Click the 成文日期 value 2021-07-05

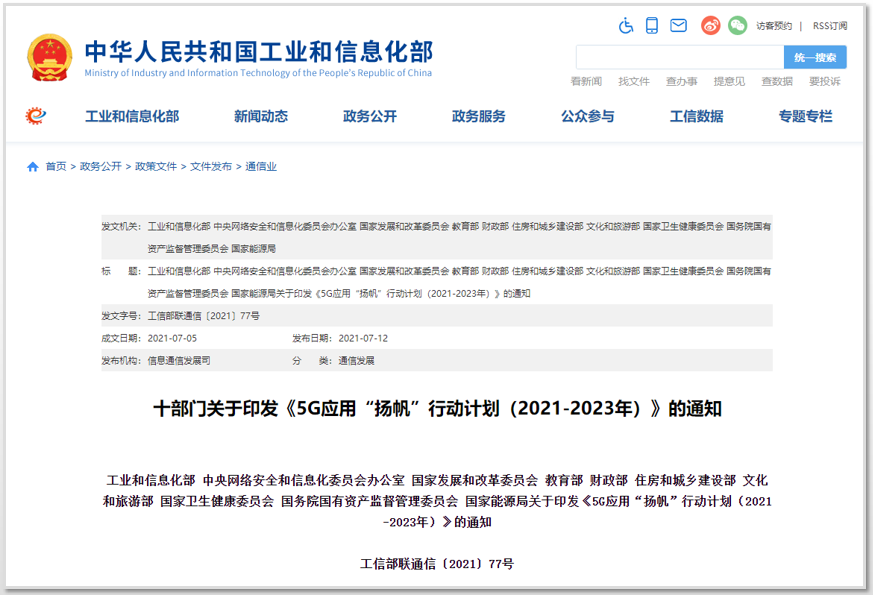tap(172, 338)
